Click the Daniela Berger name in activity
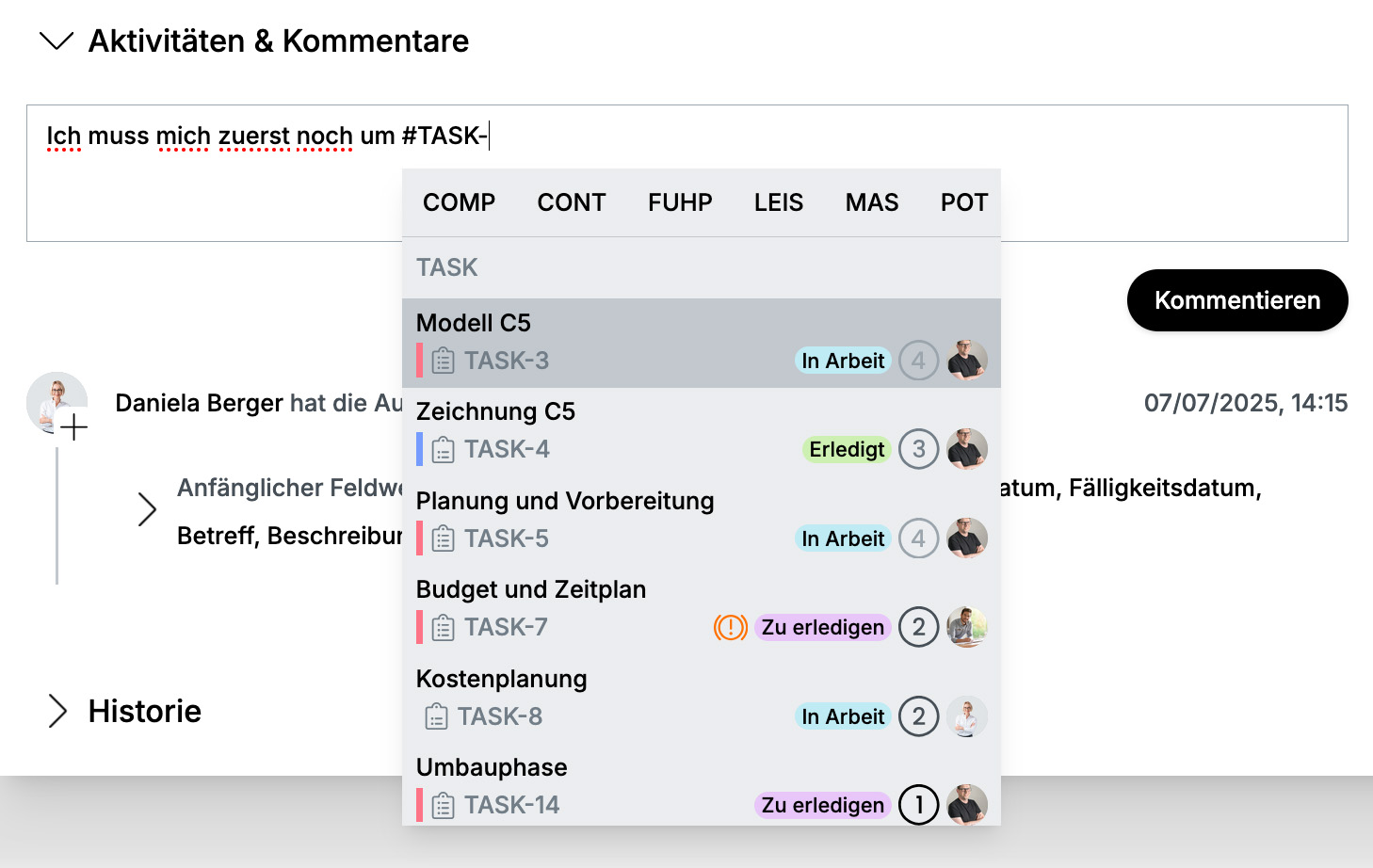The height and width of the screenshot is (868, 1373). [199, 403]
